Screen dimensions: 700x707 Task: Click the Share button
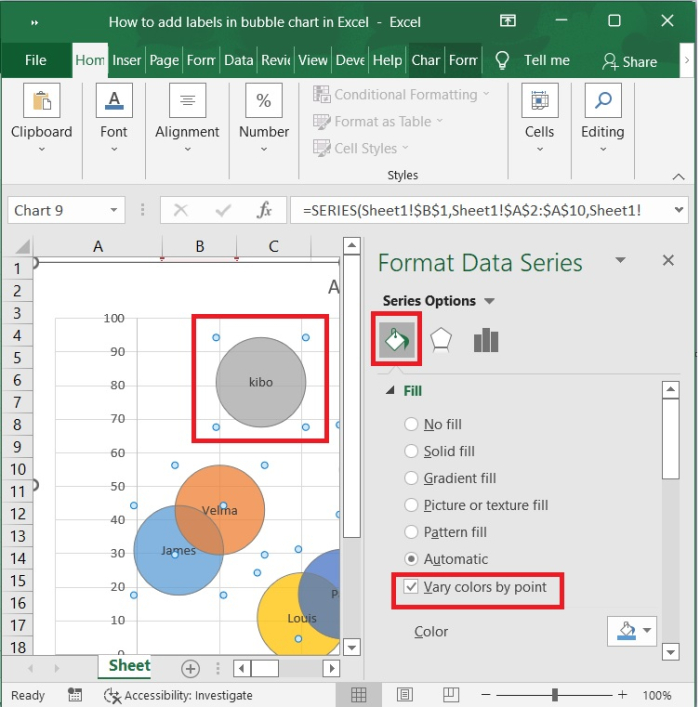click(630, 61)
